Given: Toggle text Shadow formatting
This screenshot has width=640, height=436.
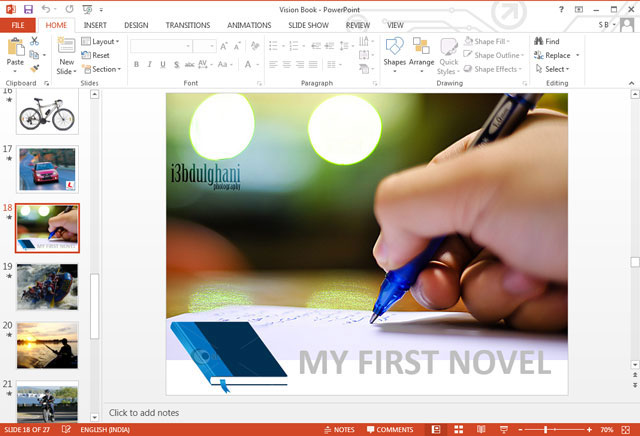Looking at the screenshot, I should click(x=176, y=65).
